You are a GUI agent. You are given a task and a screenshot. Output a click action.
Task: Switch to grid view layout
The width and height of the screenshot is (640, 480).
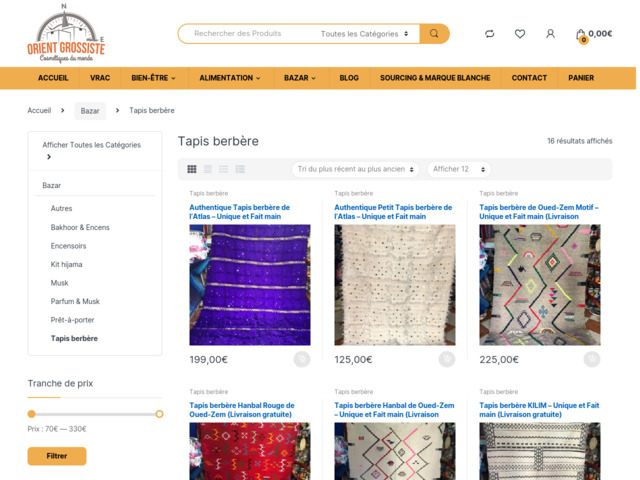pyautogui.click(x=192, y=169)
